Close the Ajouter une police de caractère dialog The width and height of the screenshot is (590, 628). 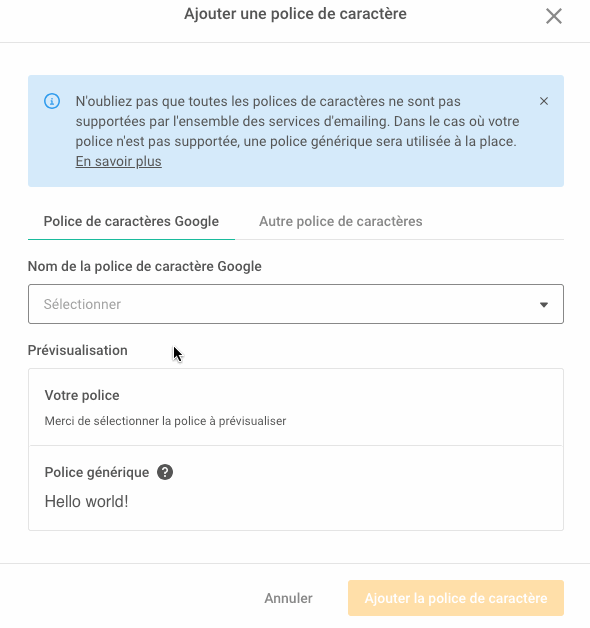[554, 16]
